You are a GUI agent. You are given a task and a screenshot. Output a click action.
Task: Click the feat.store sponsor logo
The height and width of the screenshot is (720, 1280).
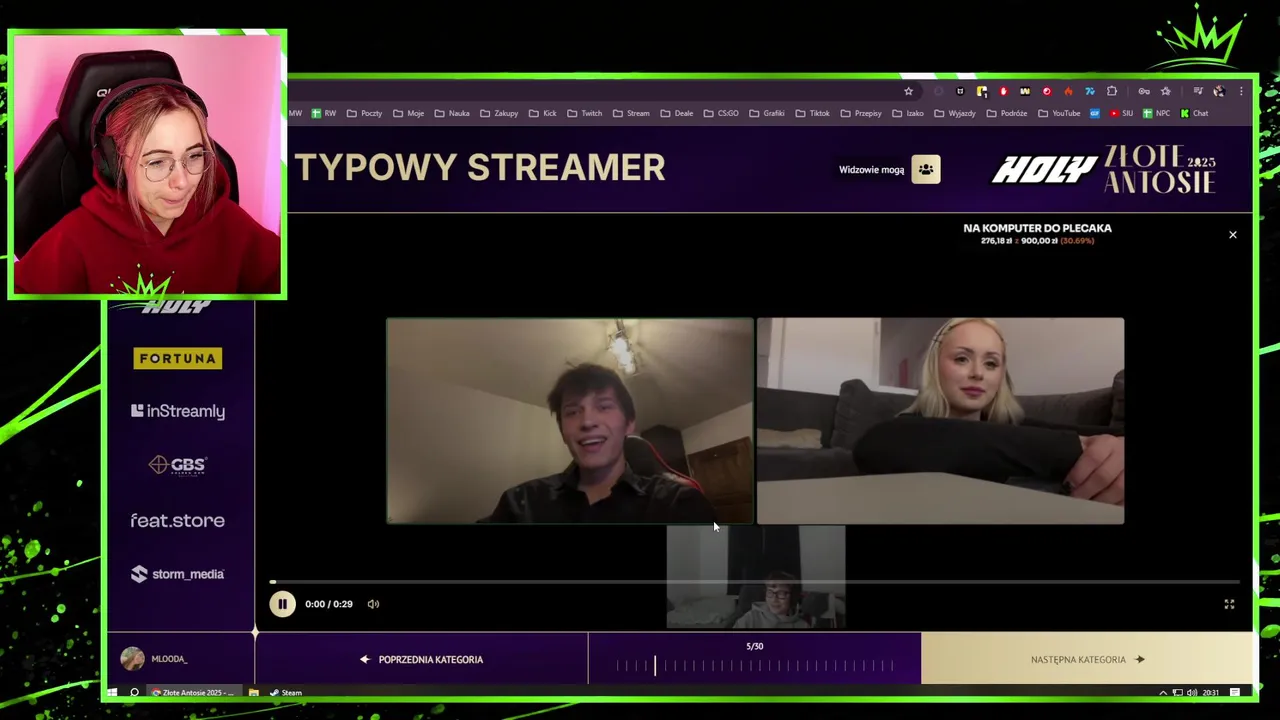point(178,521)
